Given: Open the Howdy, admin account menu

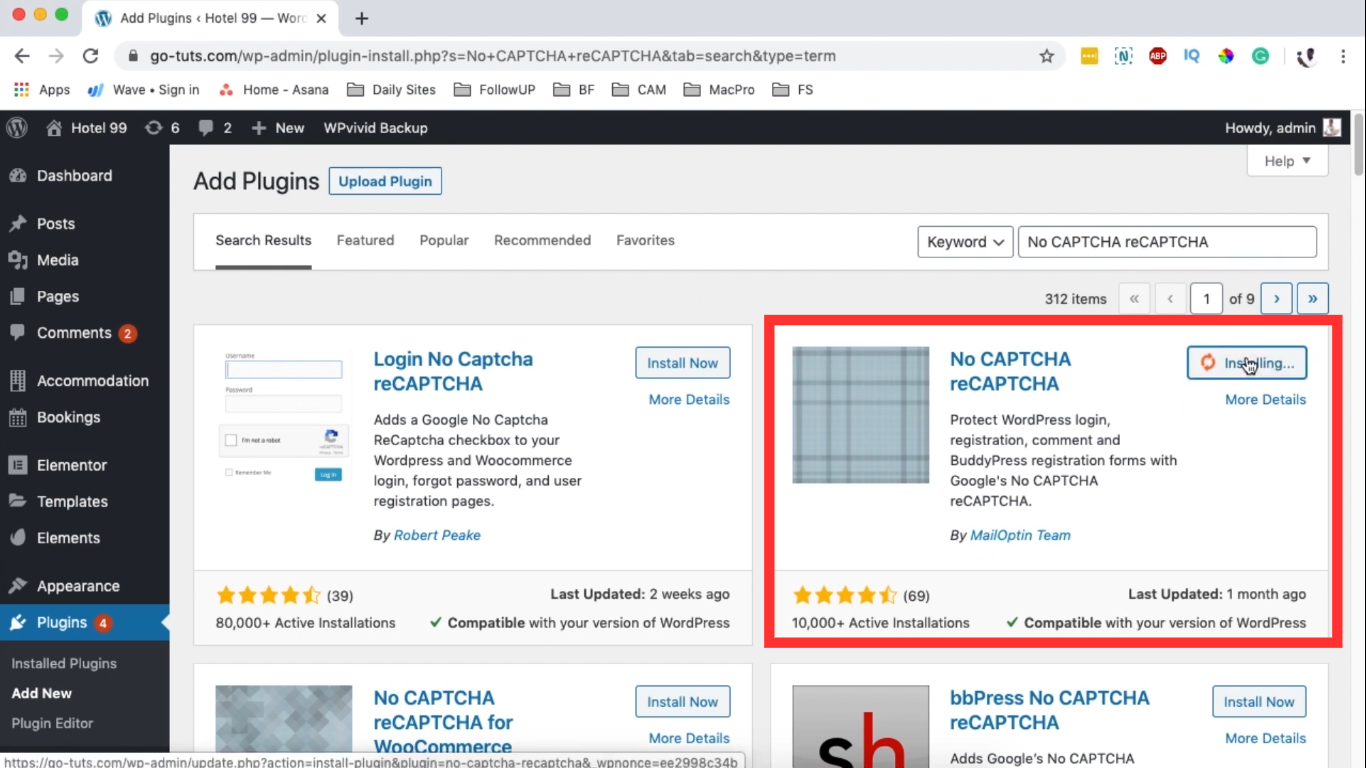Looking at the screenshot, I should tap(1283, 128).
